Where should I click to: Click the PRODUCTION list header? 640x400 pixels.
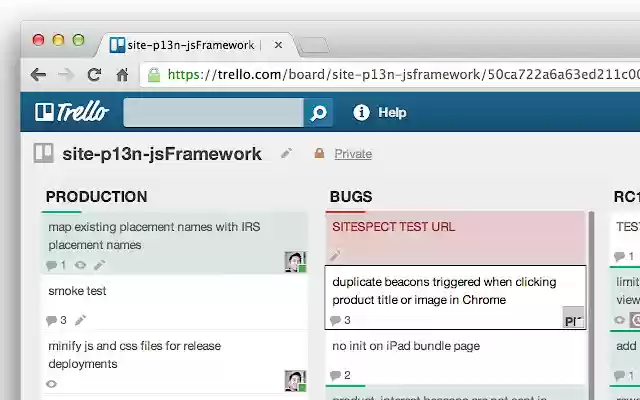click(97, 197)
